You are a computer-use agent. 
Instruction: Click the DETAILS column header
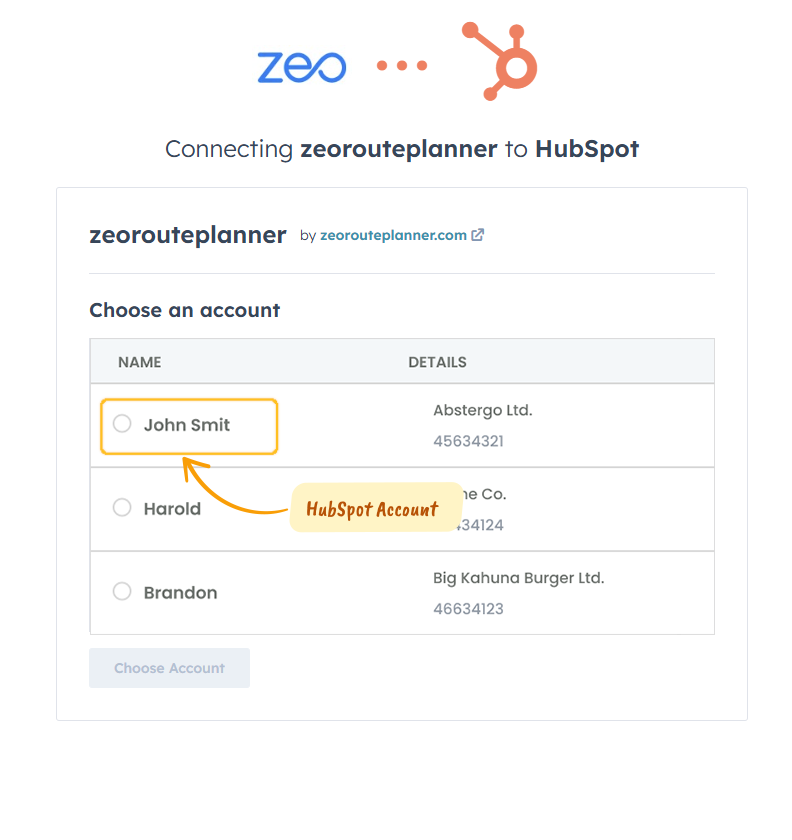[437, 362]
